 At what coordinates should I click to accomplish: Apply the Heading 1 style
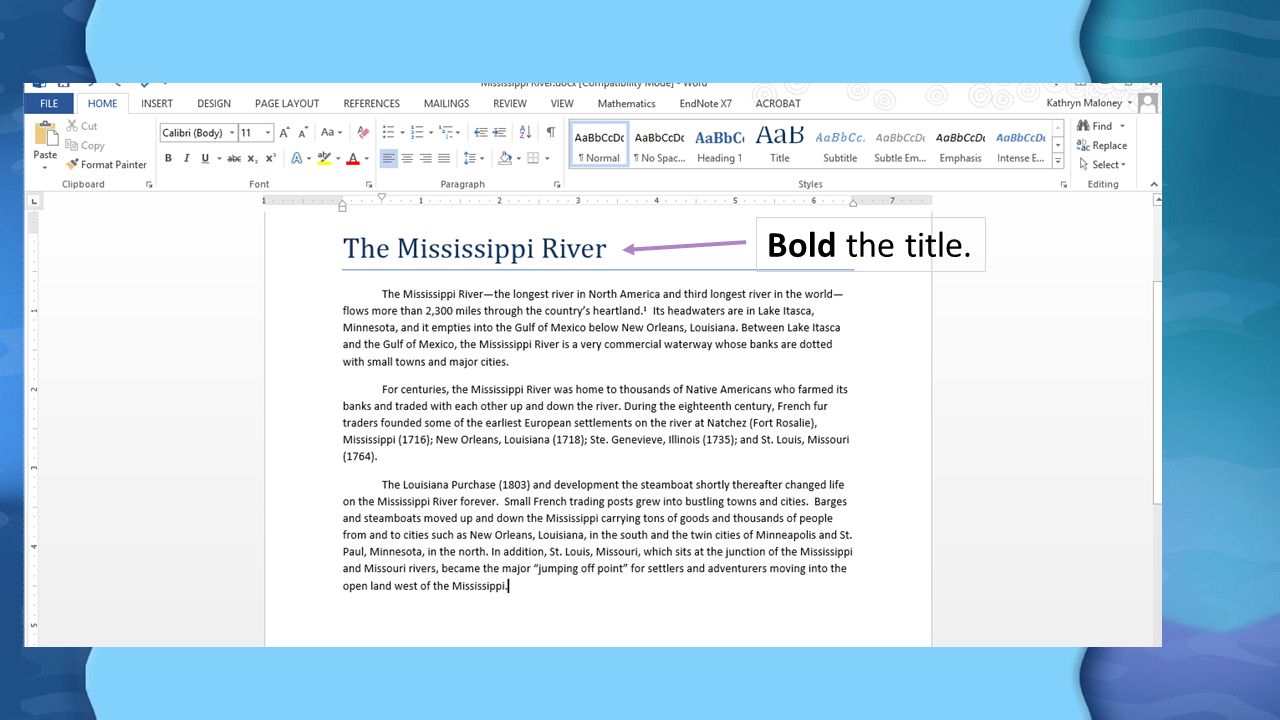tap(720, 144)
